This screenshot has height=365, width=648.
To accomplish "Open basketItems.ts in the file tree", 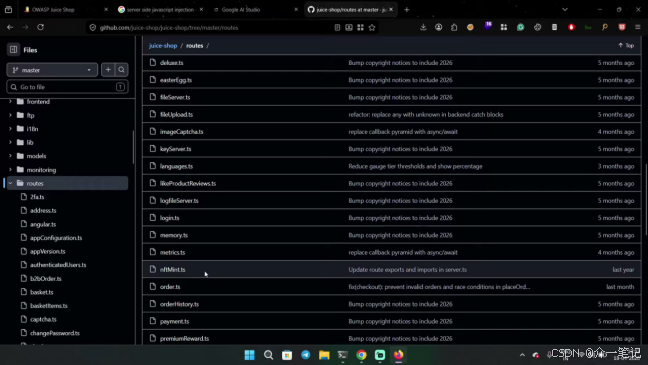I will 48,306.
